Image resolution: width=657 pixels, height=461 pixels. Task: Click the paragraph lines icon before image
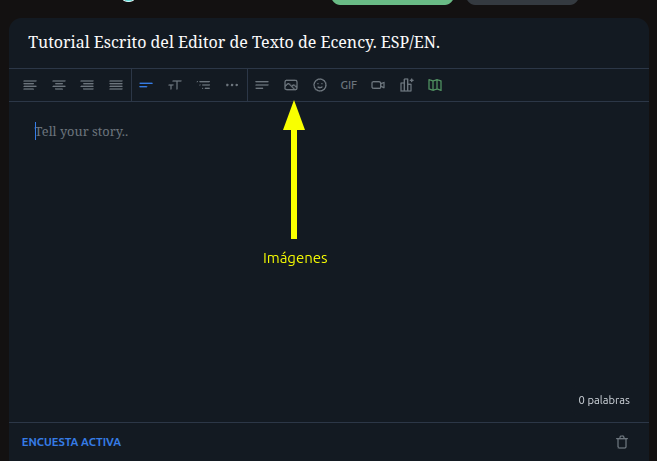(262, 85)
